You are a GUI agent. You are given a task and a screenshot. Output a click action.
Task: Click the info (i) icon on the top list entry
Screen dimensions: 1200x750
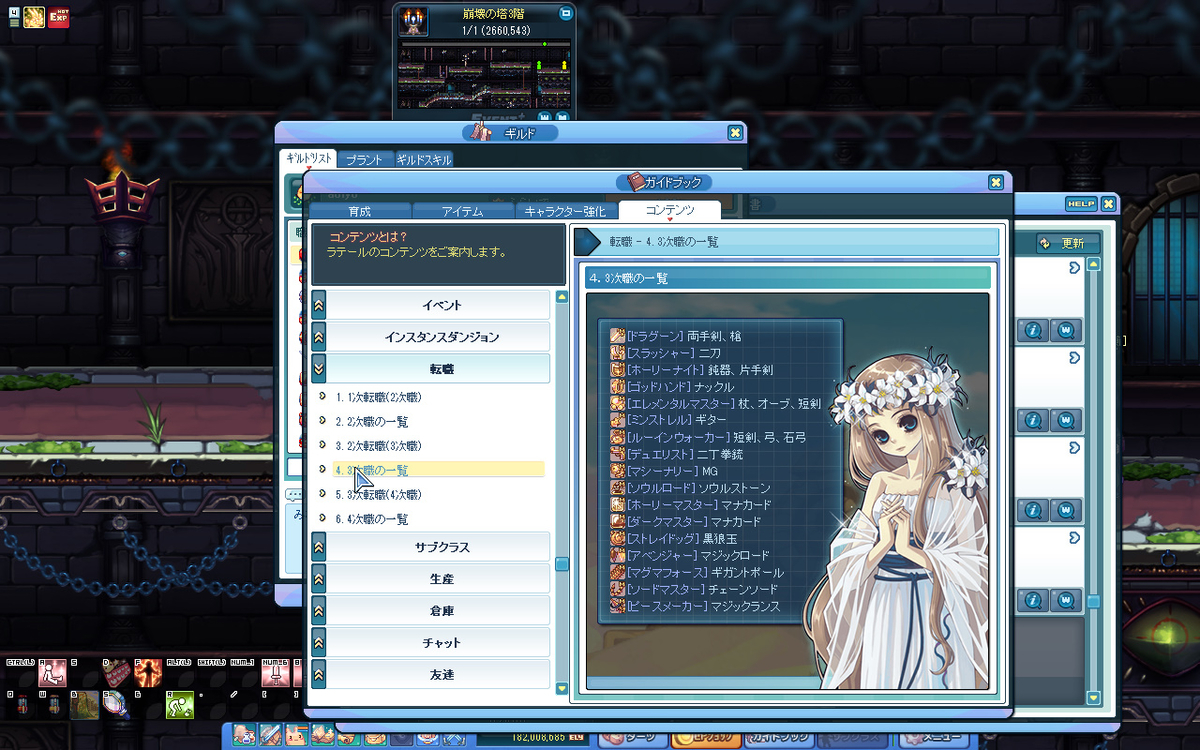1033,329
